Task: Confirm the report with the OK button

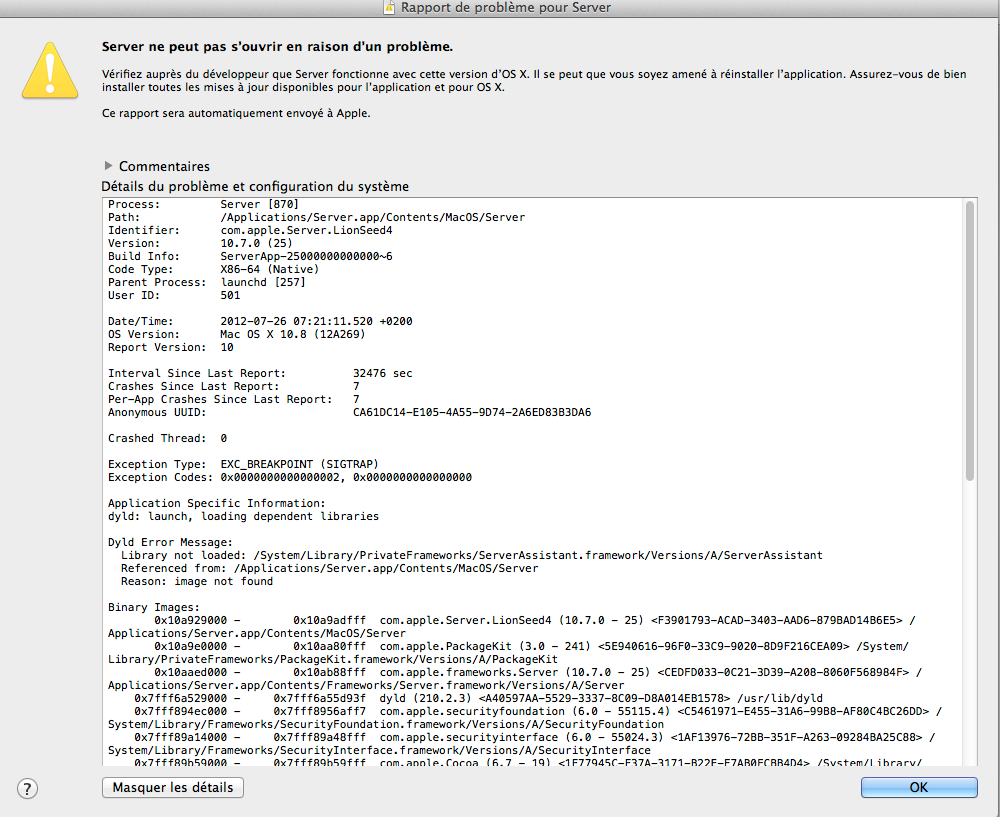Action: [x=919, y=788]
